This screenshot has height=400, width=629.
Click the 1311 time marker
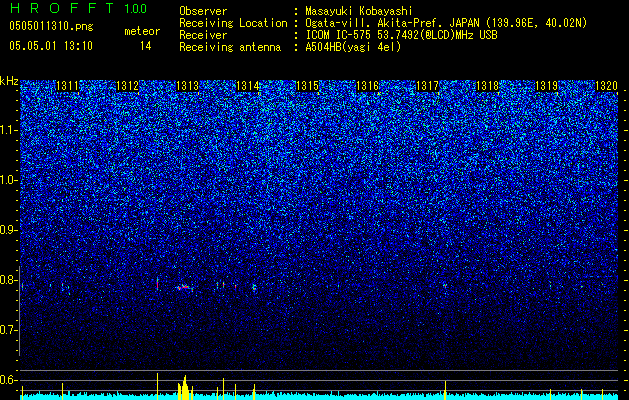67,86
